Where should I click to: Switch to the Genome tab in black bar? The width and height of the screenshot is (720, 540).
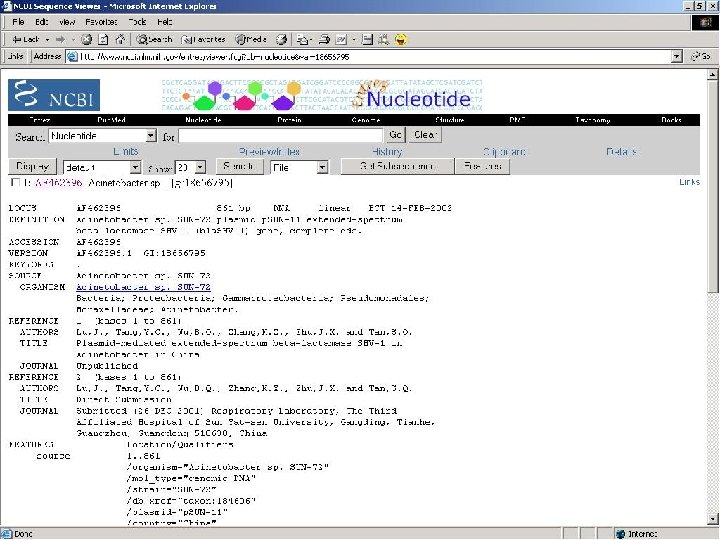[366, 120]
